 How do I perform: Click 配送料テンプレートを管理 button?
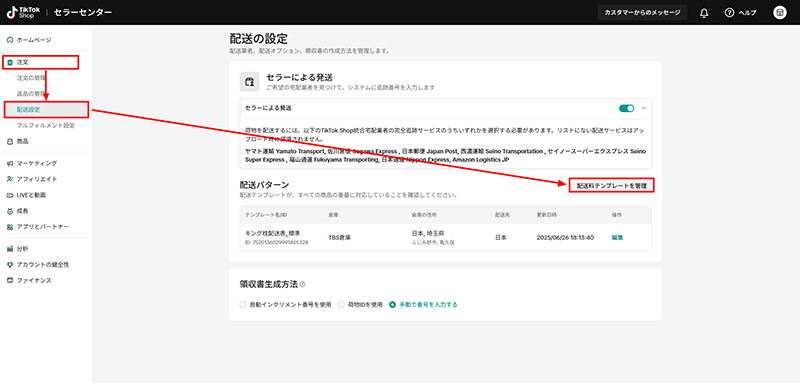611,186
